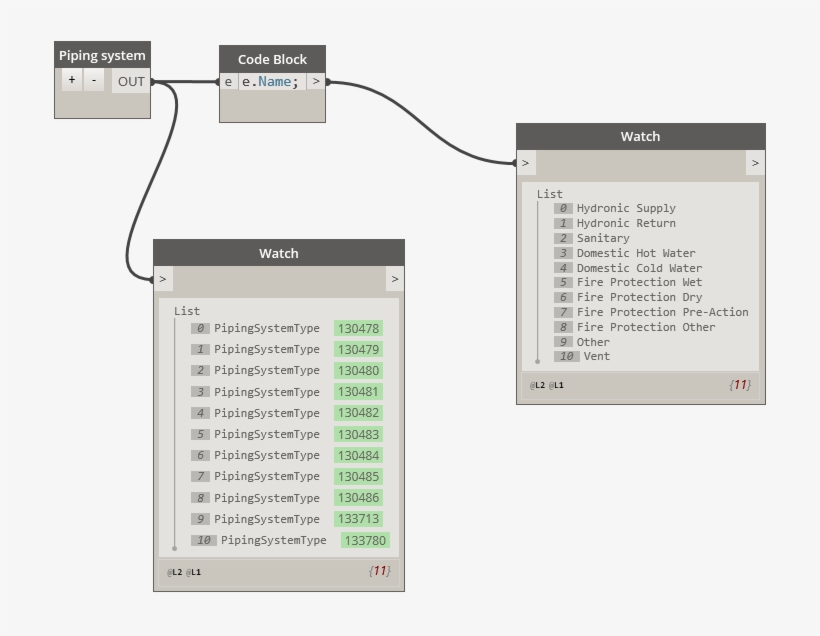Open element ID 130478 green link

tap(358, 328)
